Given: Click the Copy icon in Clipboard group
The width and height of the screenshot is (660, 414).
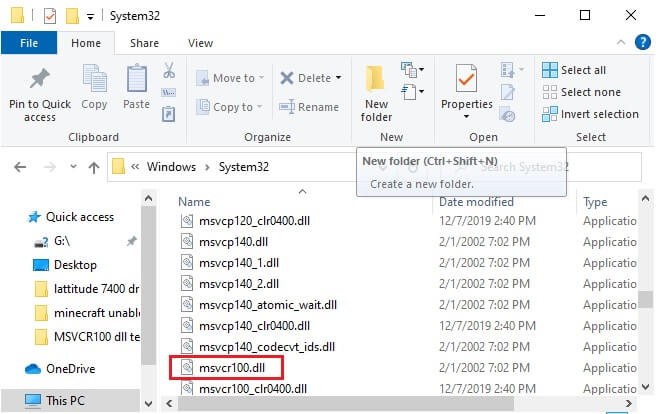Looking at the screenshot, I should pyautogui.click(x=95, y=78).
